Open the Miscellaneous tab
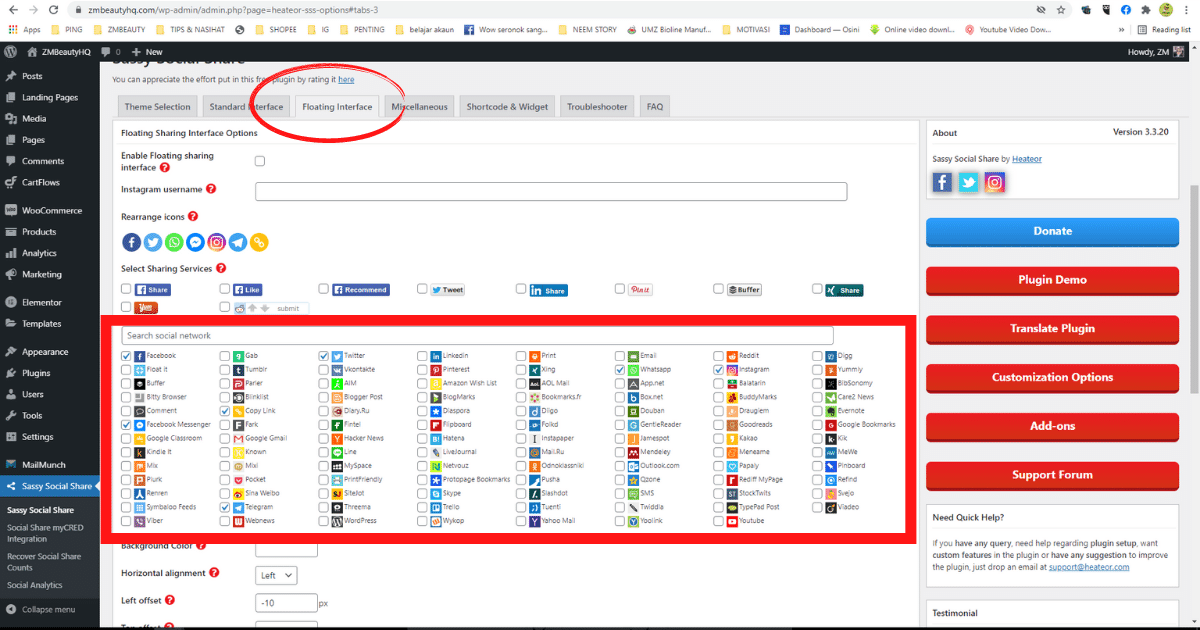Viewport: 1200px width, 630px height. (x=419, y=107)
